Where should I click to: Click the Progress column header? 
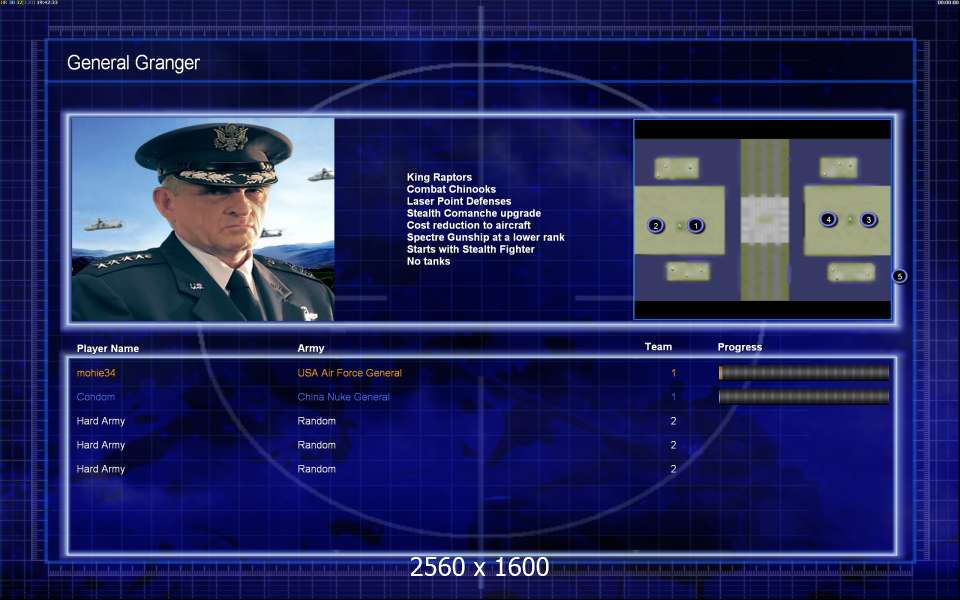740,347
